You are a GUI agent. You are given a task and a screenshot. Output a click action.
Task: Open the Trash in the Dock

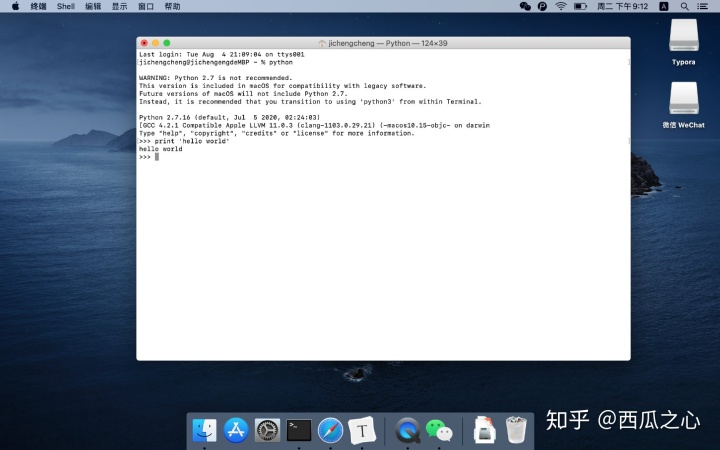[516, 430]
